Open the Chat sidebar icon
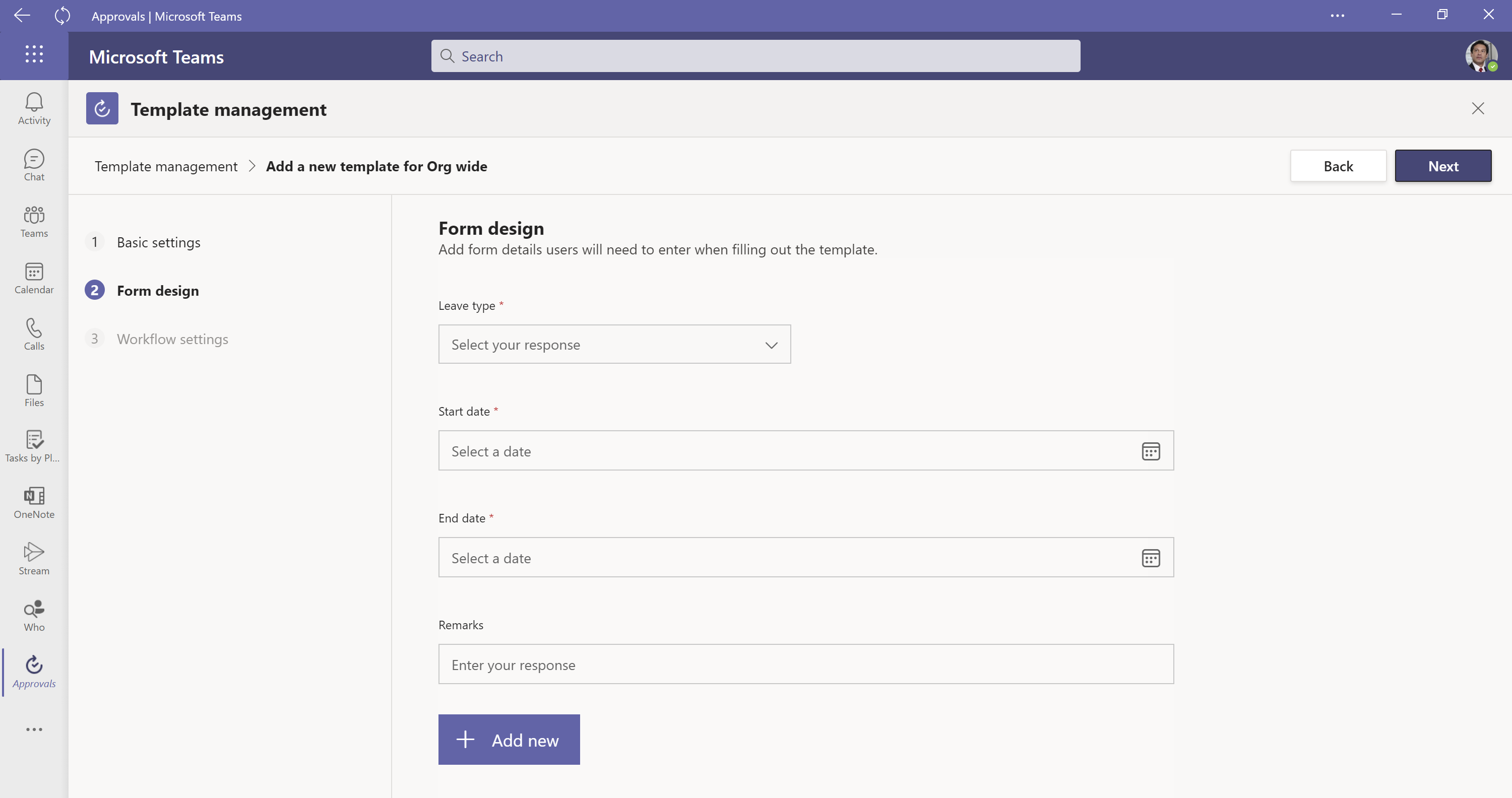This screenshot has height=798, width=1512. tap(34, 165)
